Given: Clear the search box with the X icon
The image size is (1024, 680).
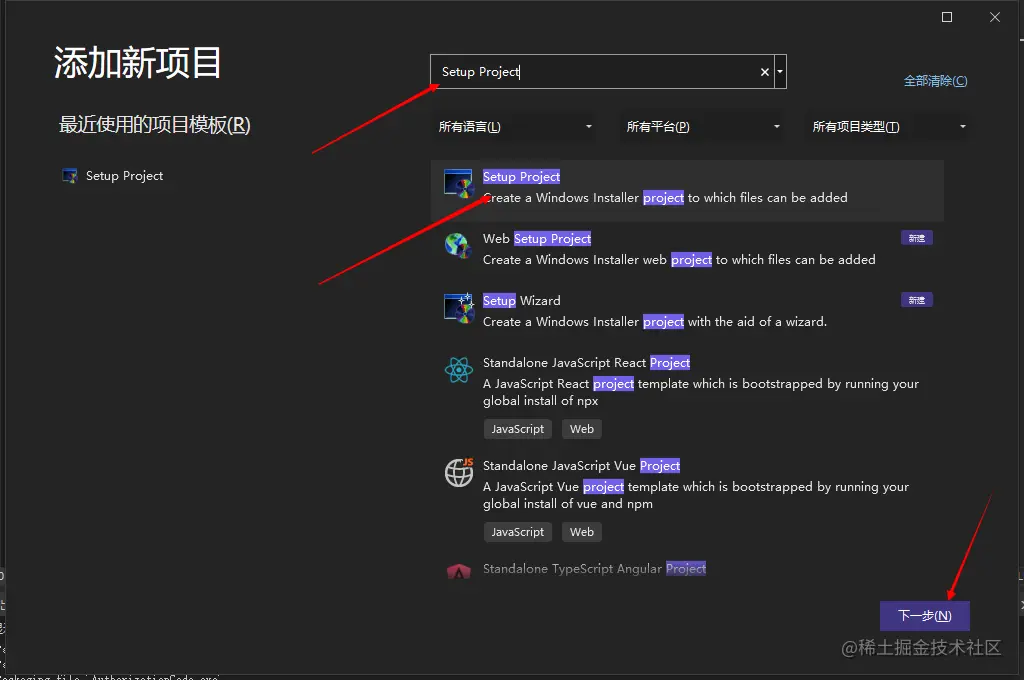Looking at the screenshot, I should pyautogui.click(x=764, y=71).
